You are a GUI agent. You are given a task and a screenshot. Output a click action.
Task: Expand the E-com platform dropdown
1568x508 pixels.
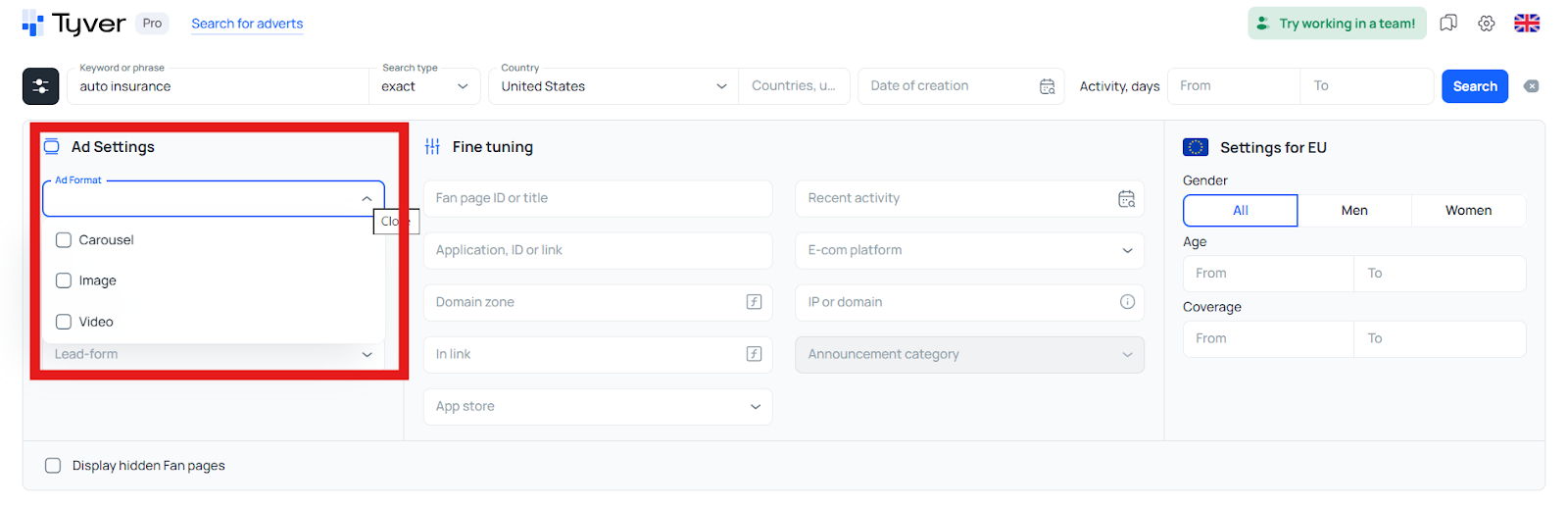click(x=968, y=250)
